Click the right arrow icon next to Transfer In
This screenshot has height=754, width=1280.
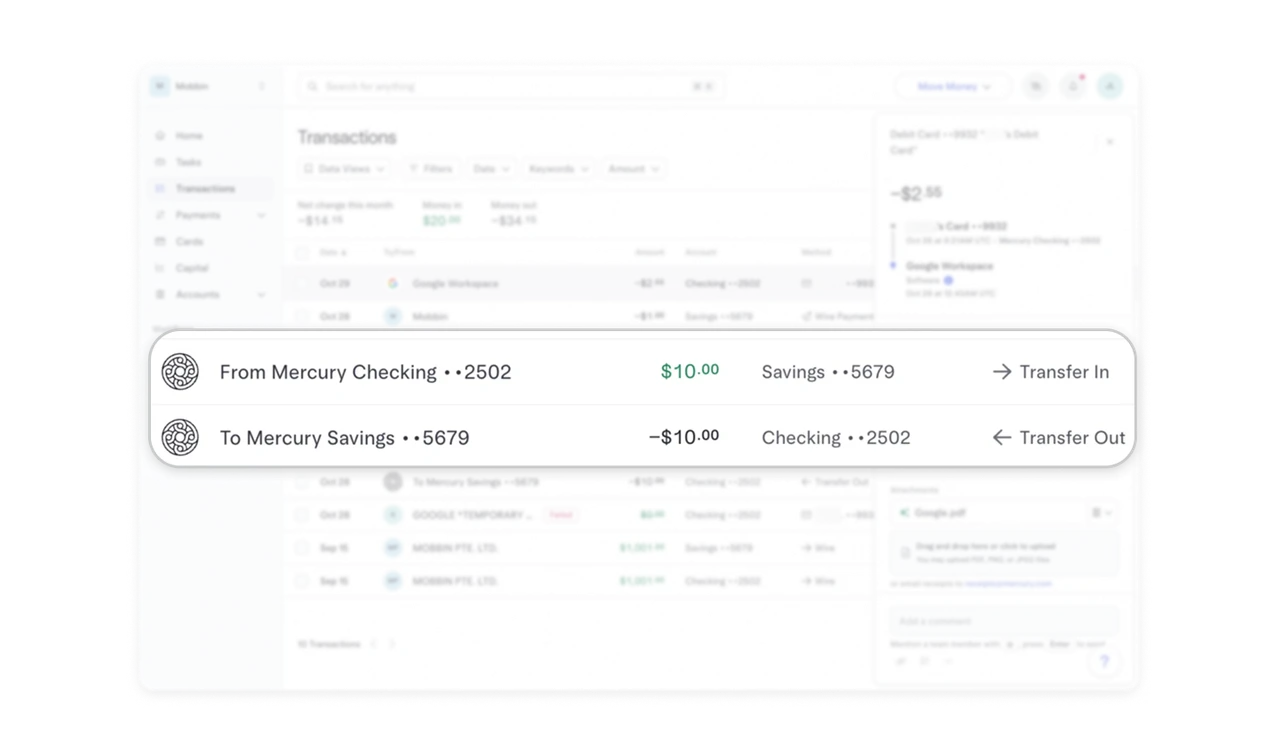[x=1002, y=372]
